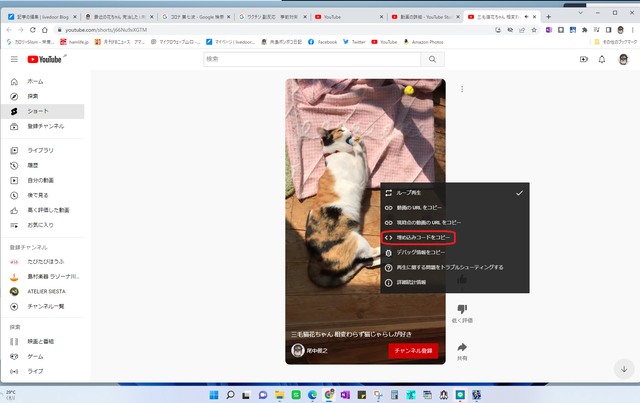Choose デバッグ情報をコピー from context menu
The image size is (640, 403).
click(455, 252)
